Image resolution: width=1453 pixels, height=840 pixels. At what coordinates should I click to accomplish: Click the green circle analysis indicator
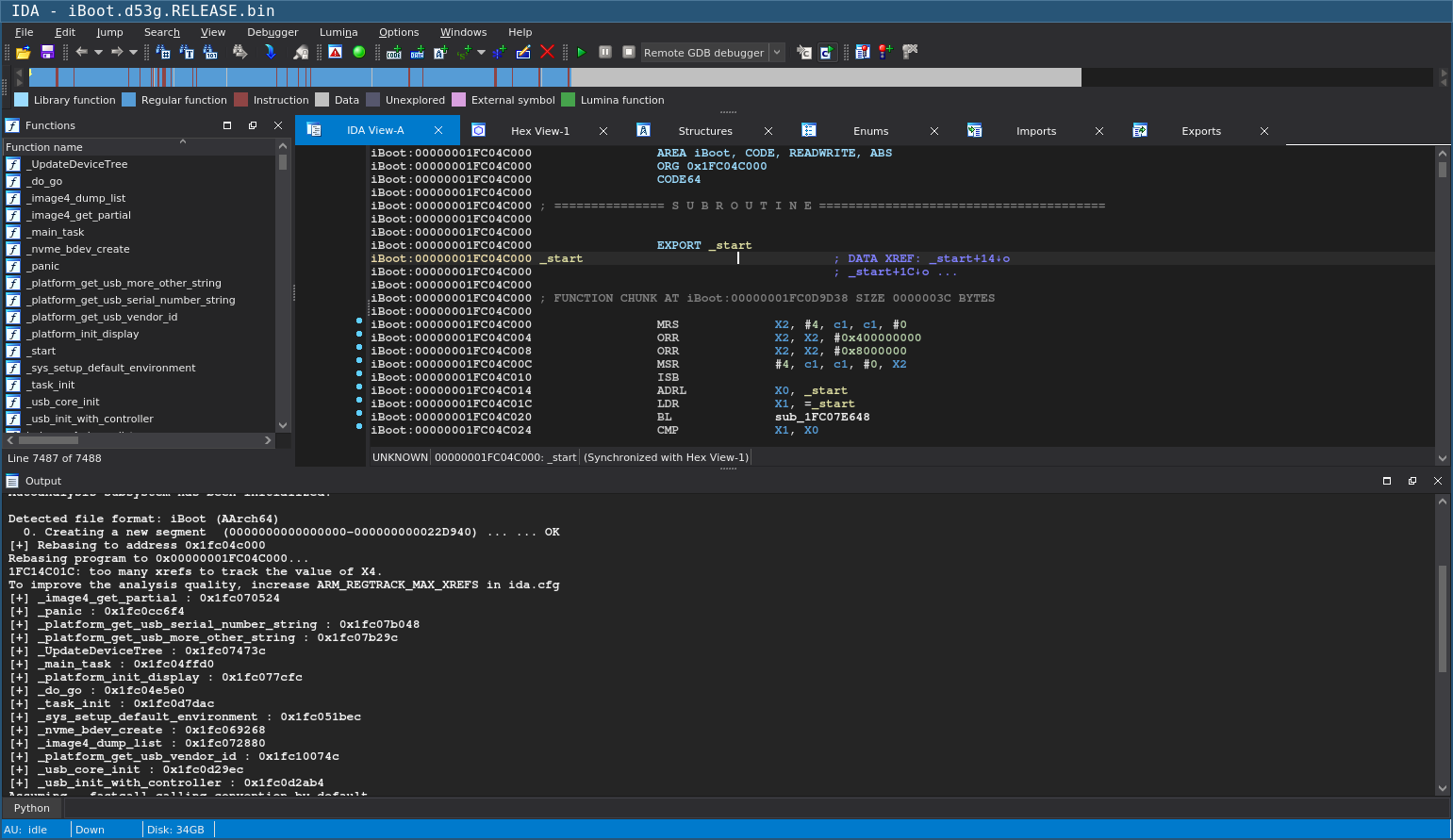click(358, 53)
